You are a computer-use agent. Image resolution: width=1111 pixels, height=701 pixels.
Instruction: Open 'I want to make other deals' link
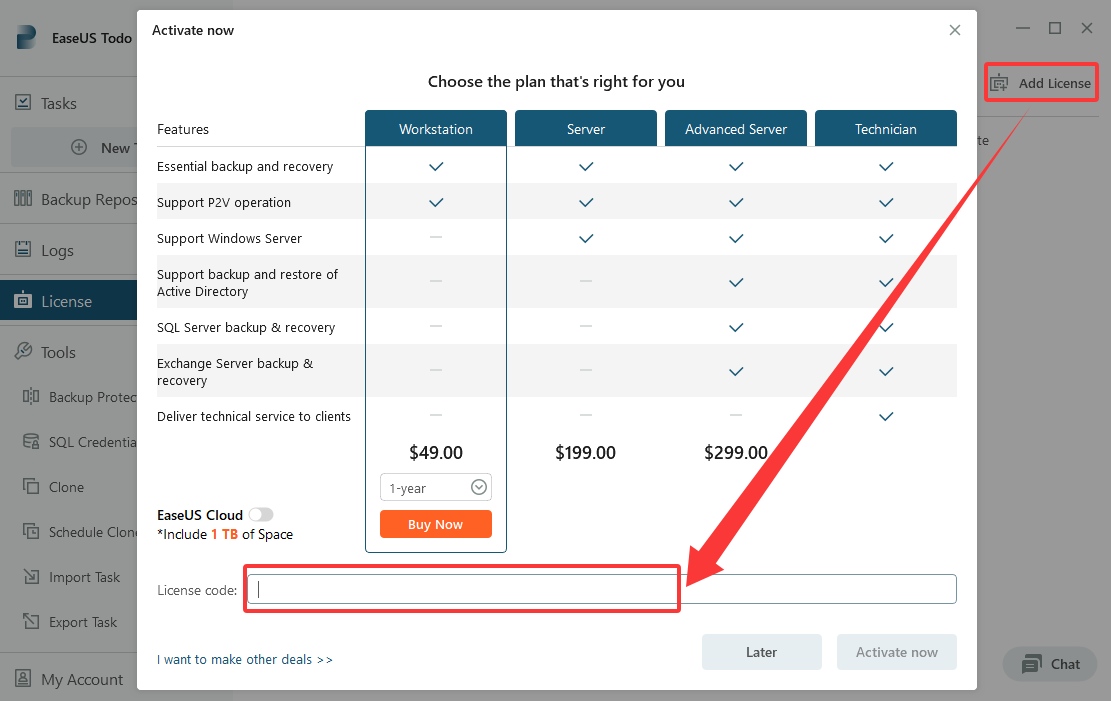coord(244,659)
